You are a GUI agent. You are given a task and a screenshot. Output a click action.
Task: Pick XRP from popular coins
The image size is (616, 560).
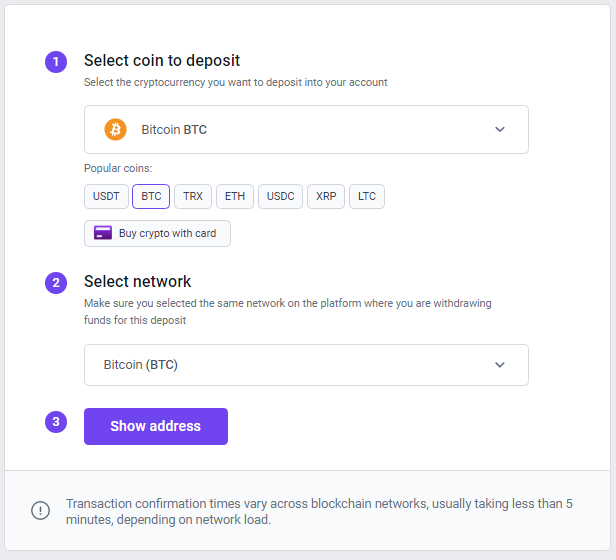point(326,196)
